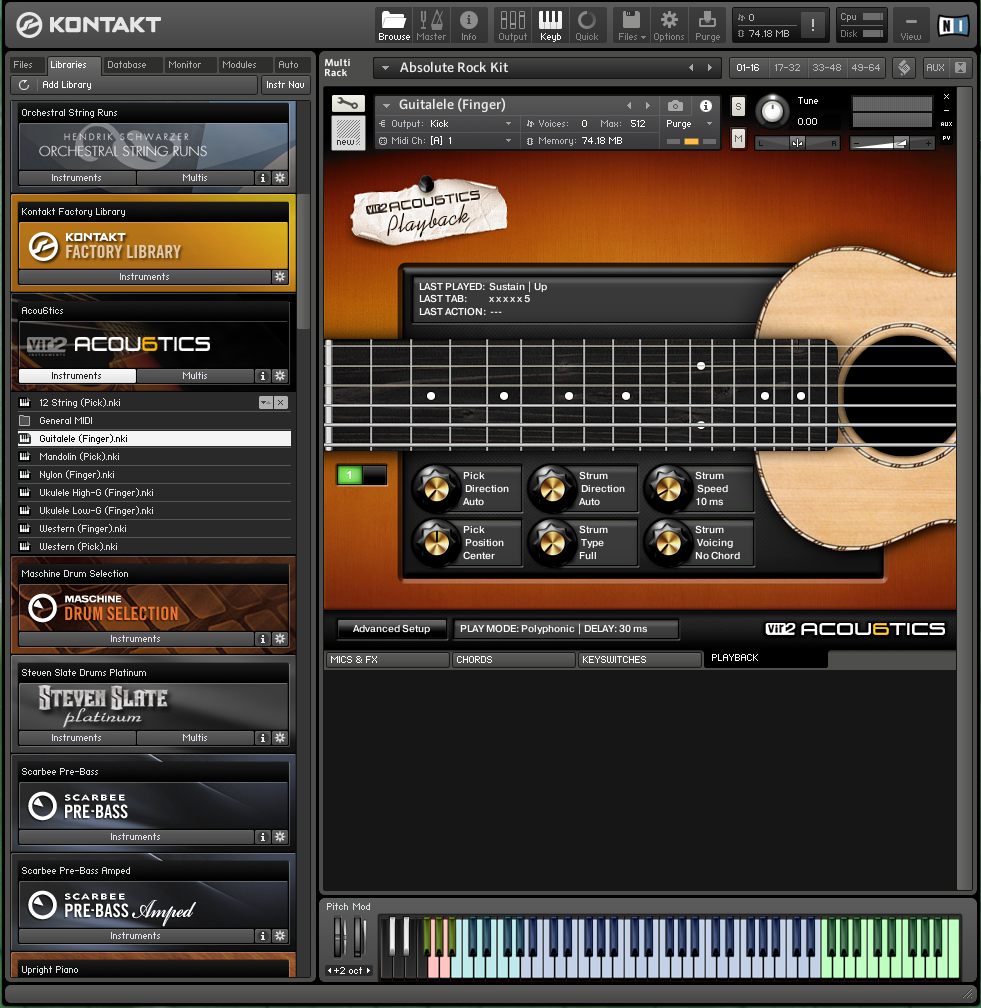Switch to the Database tab

tap(127, 65)
